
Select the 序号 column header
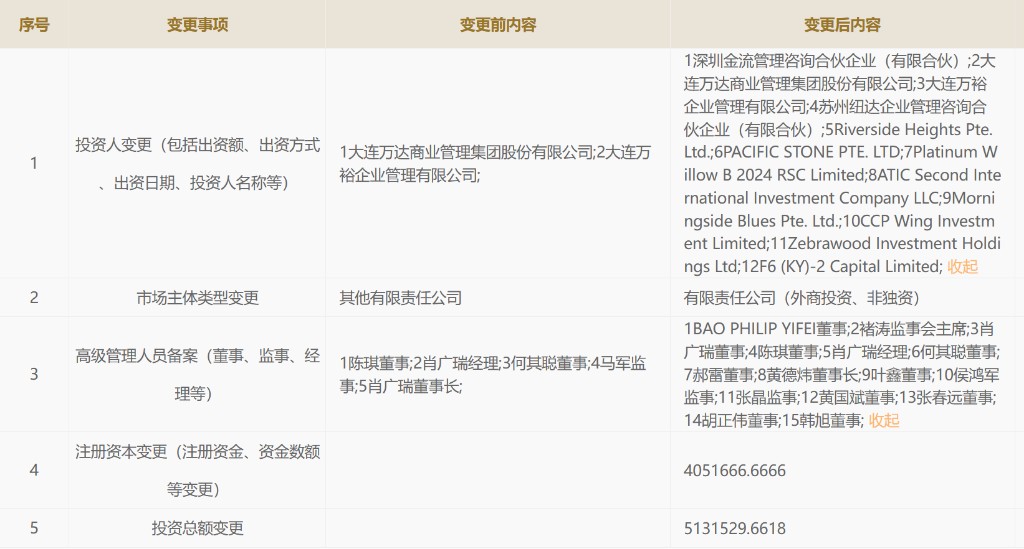[34, 25]
